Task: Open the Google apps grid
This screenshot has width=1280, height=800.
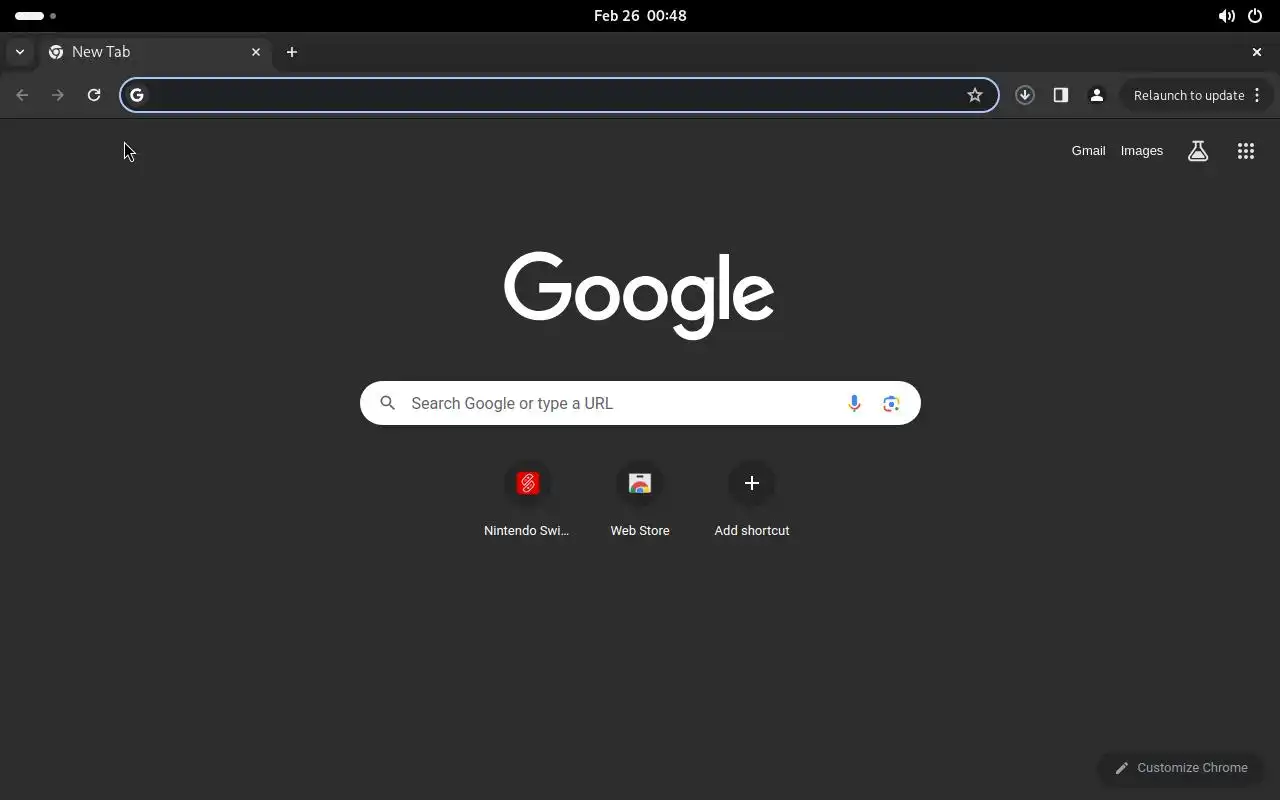Action: point(1246,151)
